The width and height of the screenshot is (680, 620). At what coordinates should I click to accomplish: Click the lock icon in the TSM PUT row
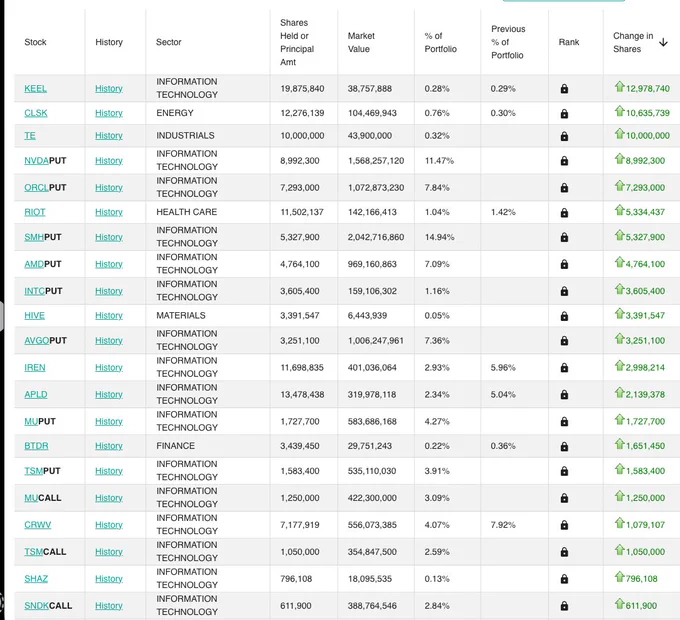[564, 471]
